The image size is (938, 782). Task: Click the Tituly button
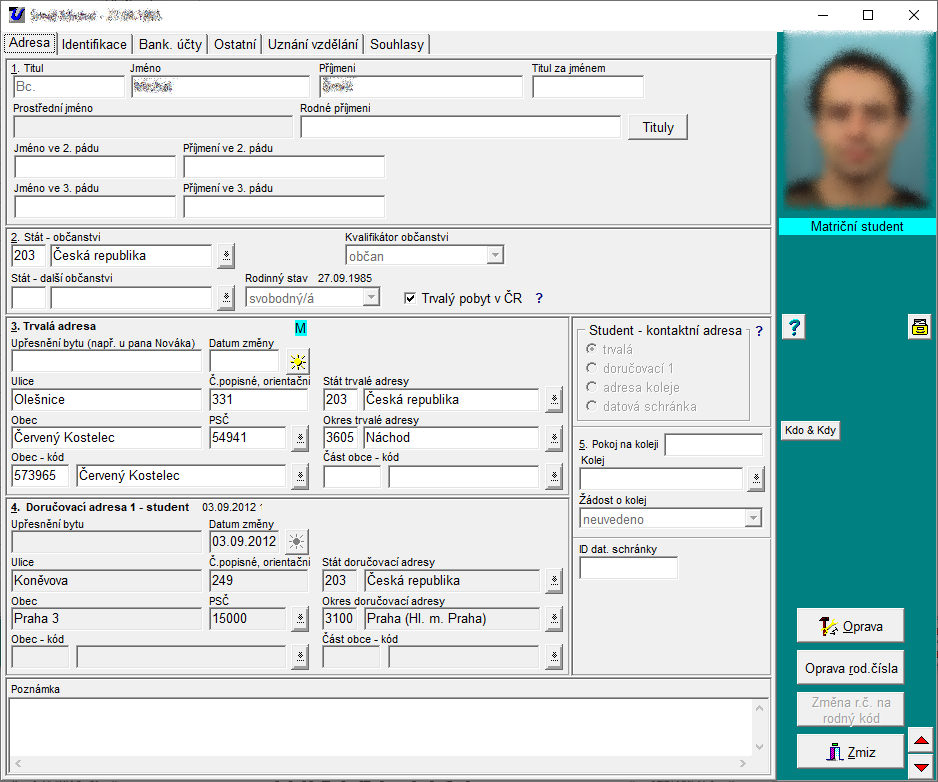[658, 128]
